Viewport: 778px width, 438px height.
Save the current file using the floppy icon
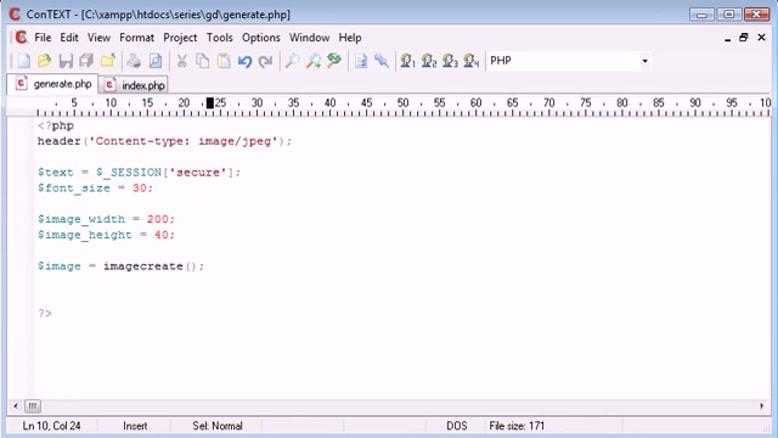pyautogui.click(x=65, y=61)
